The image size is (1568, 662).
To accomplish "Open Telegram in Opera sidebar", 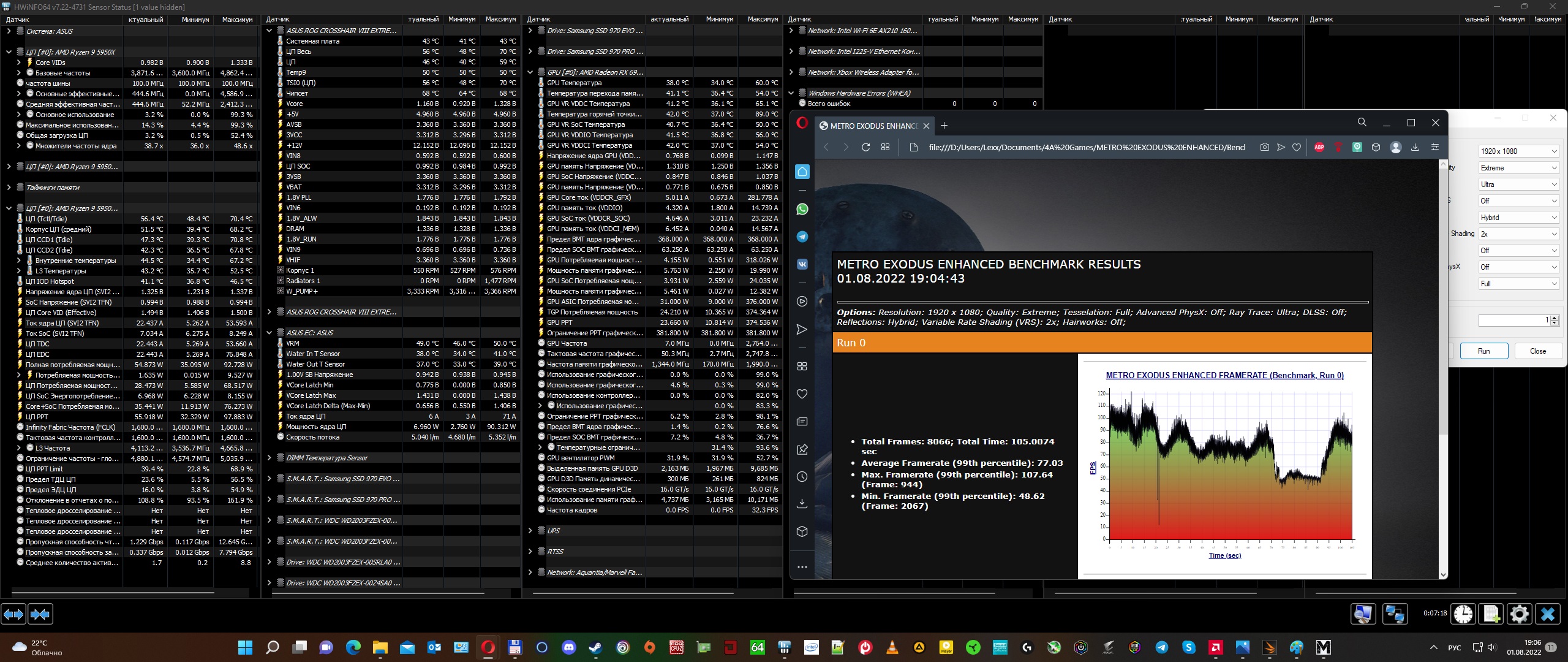I will 802,237.
